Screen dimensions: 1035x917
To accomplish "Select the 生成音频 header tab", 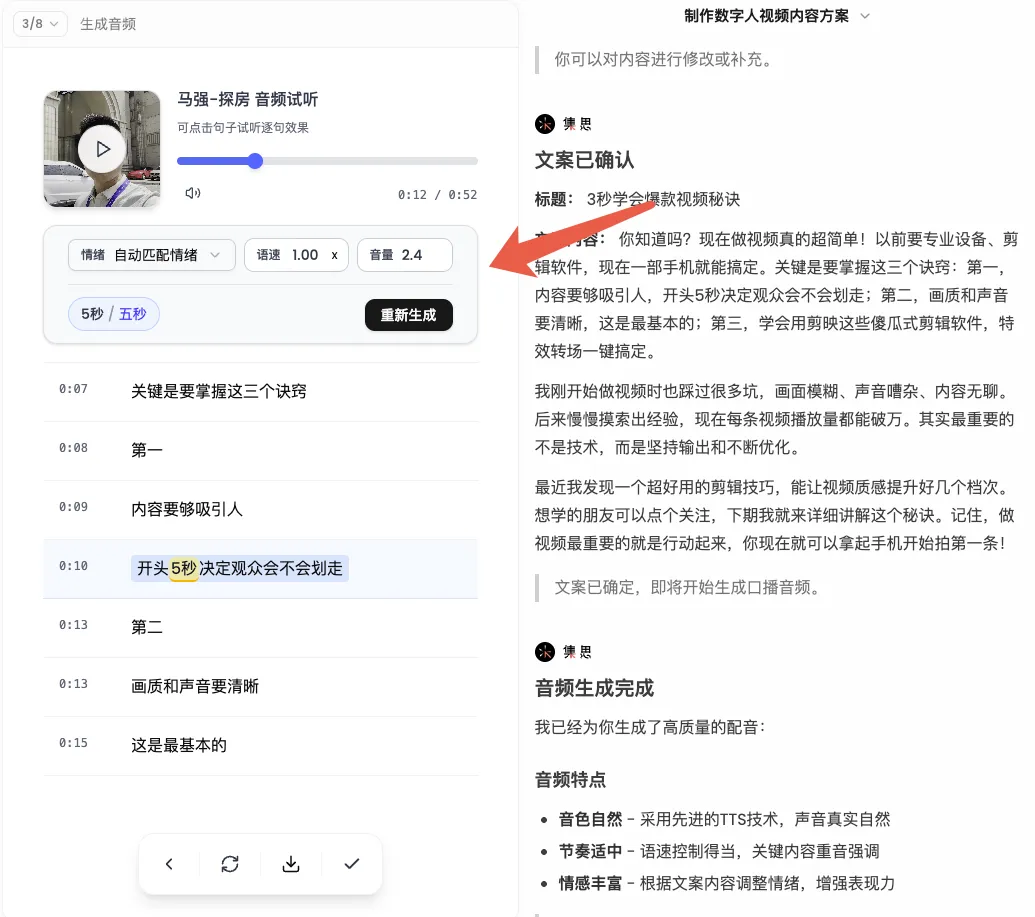I will [110, 23].
